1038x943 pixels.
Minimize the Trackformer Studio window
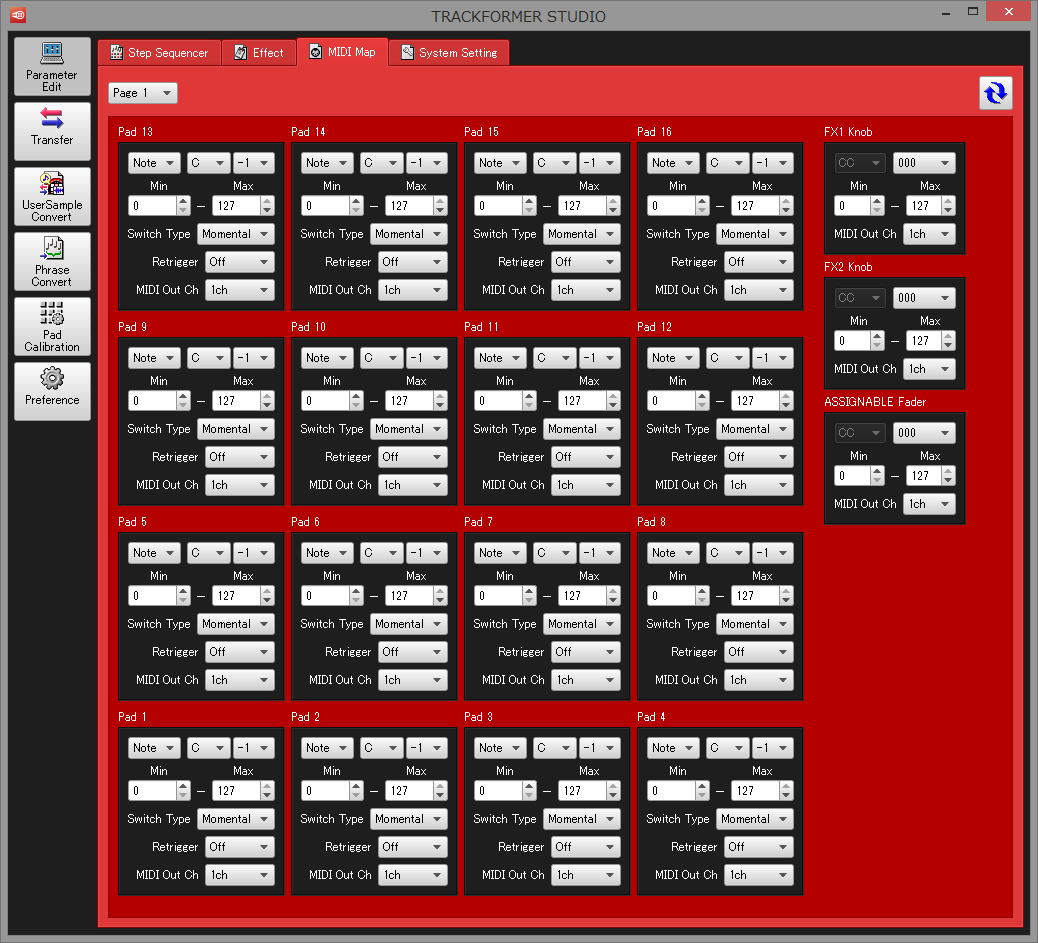[945, 13]
